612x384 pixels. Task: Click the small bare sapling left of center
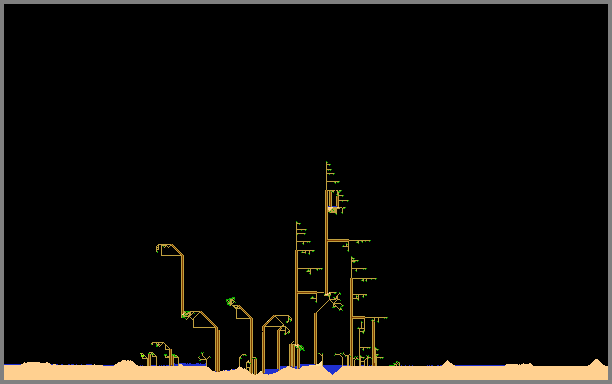tap(203, 358)
